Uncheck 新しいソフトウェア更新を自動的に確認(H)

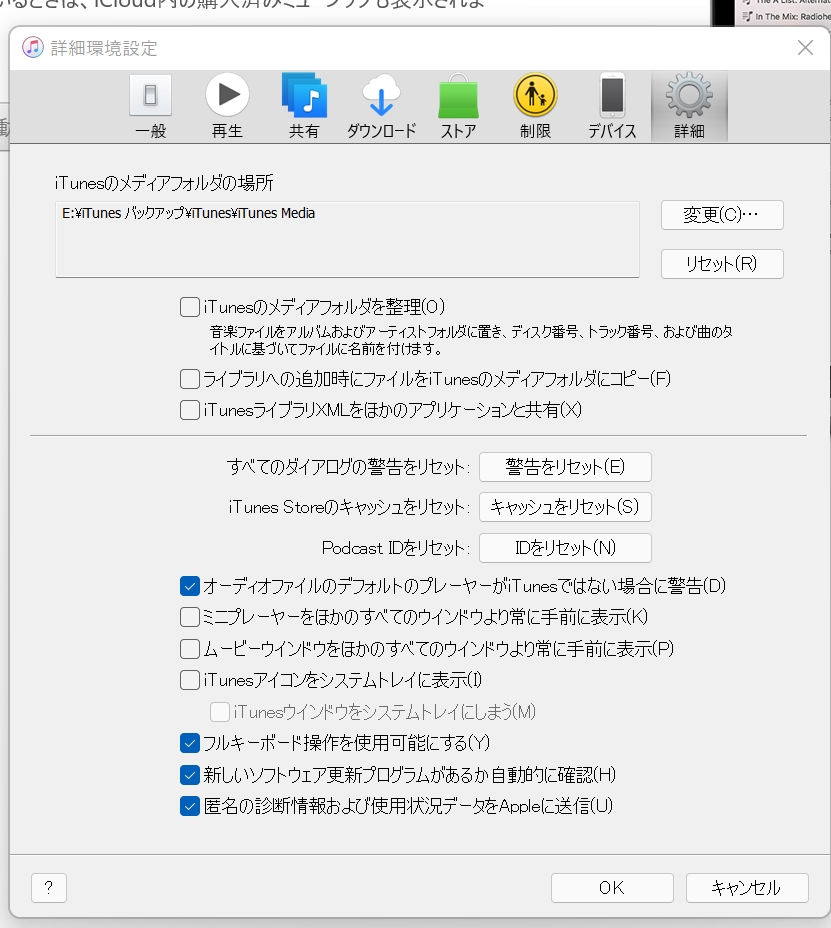click(x=189, y=775)
